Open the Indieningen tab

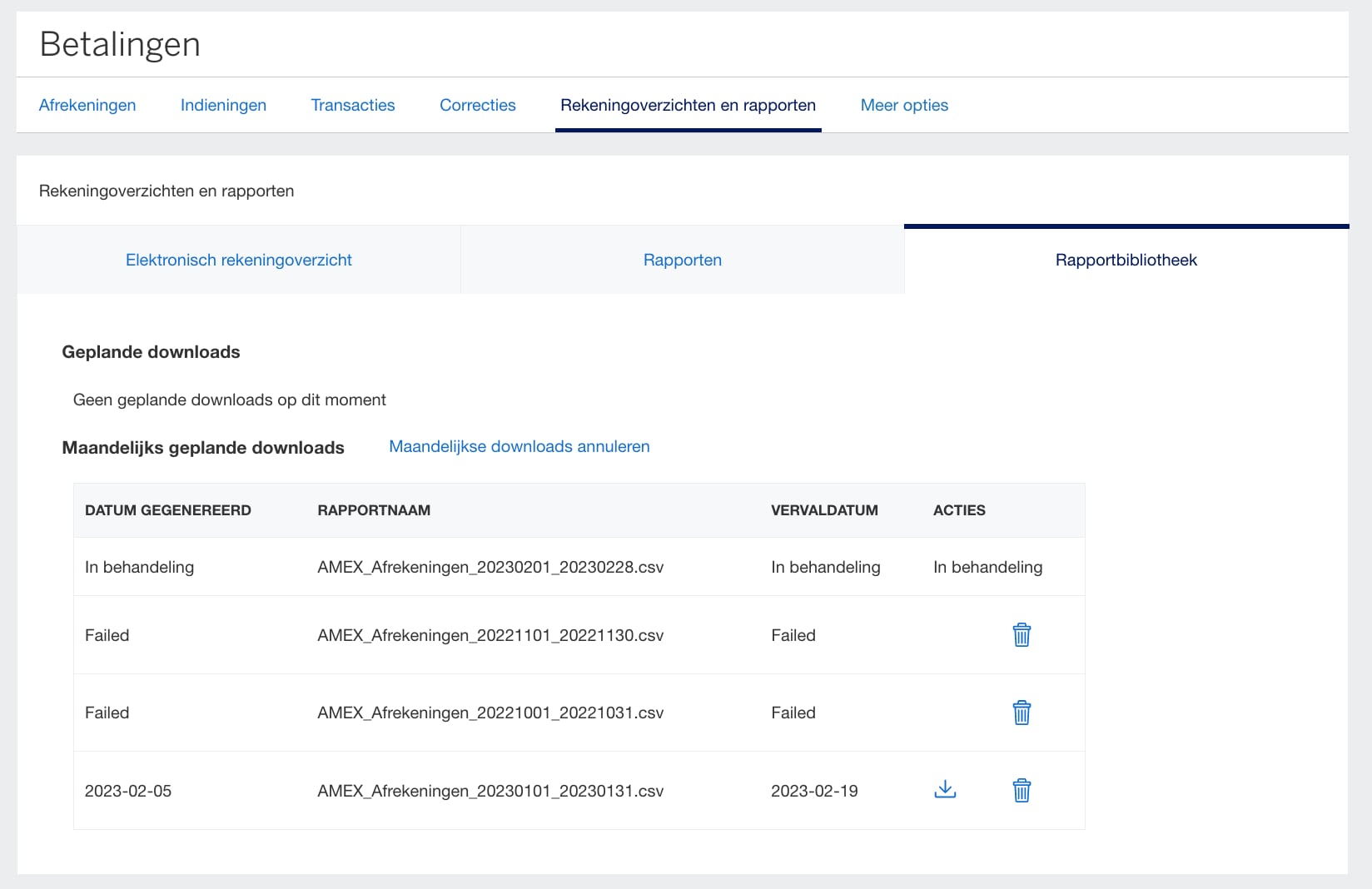tap(223, 105)
